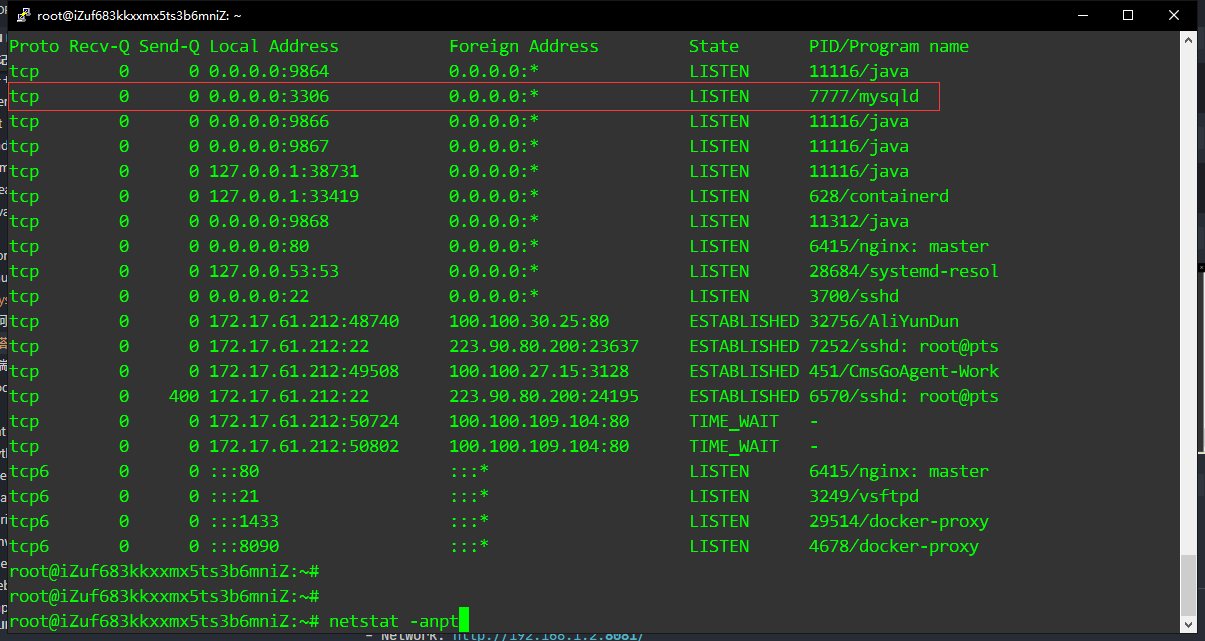Click the 3249/vsftpd program entry
This screenshot has height=641, width=1205.
point(864,496)
